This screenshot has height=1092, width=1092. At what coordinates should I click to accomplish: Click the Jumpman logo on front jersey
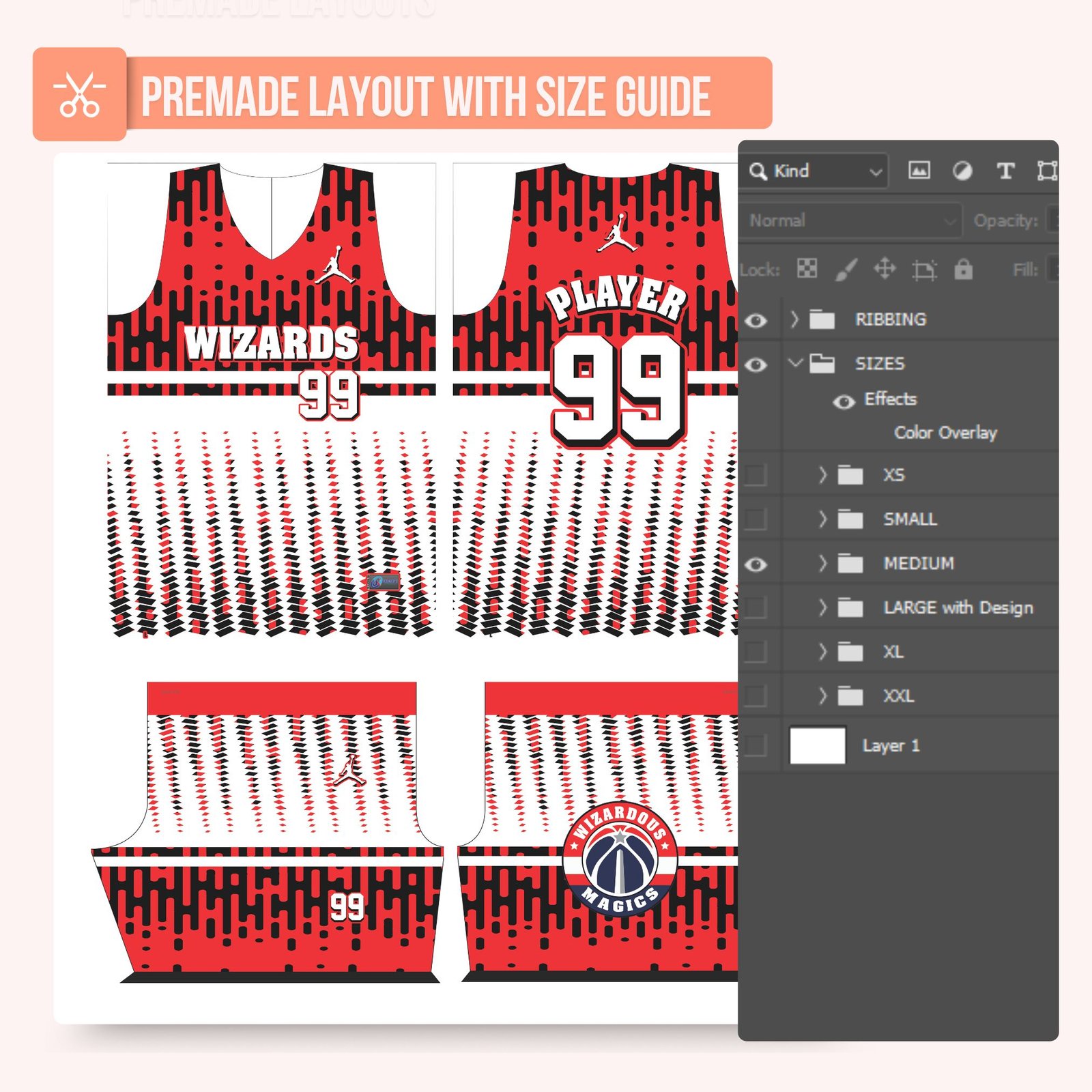coord(335,265)
